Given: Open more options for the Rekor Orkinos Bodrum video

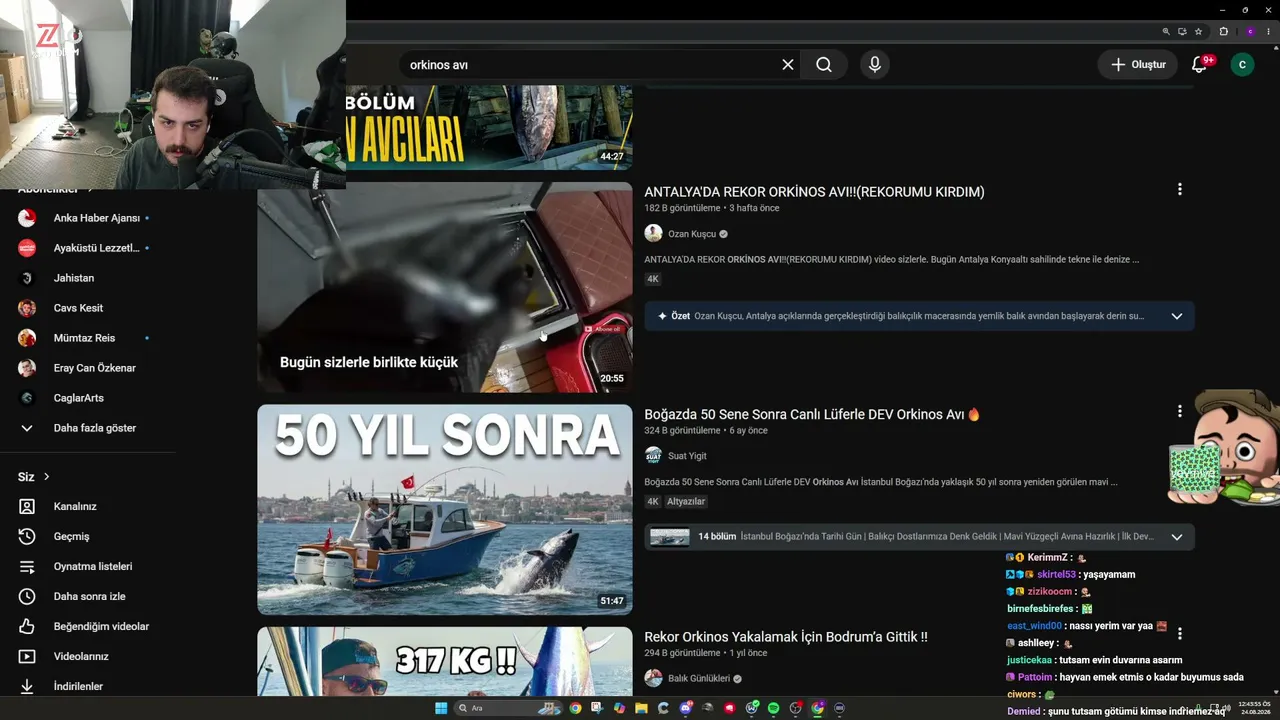Looking at the screenshot, I should coord(1180,633).
